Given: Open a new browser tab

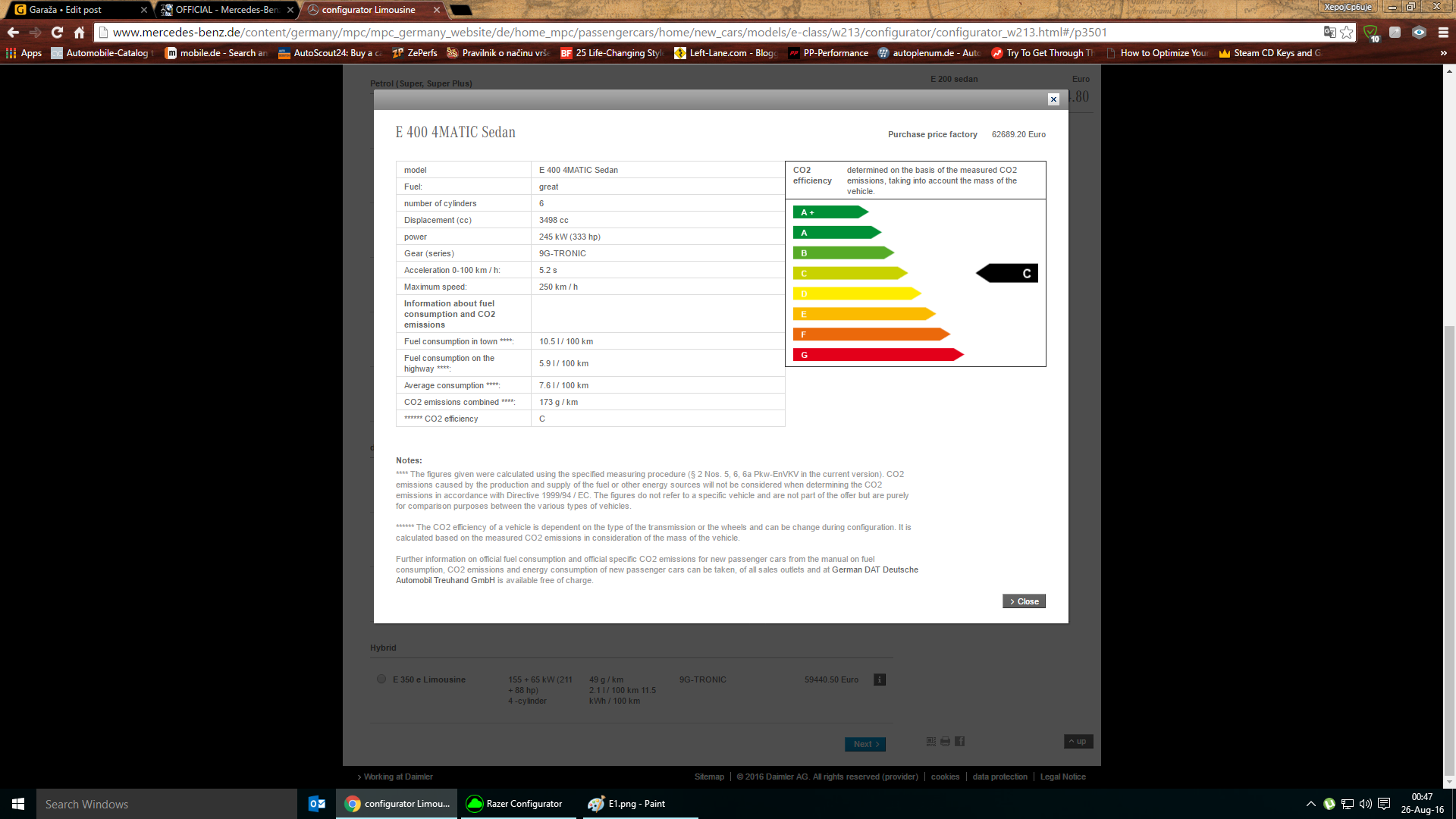Looking at the screenshot, I should pos(461,10).
